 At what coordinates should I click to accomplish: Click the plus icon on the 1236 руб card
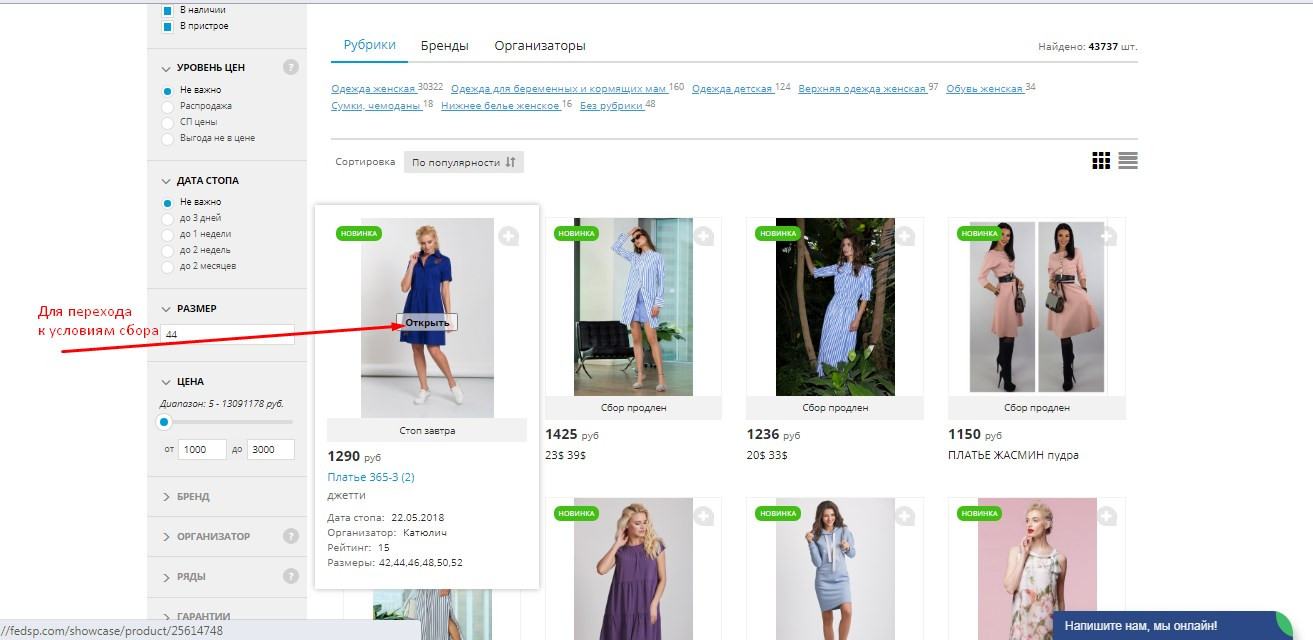tap(905, 236)
